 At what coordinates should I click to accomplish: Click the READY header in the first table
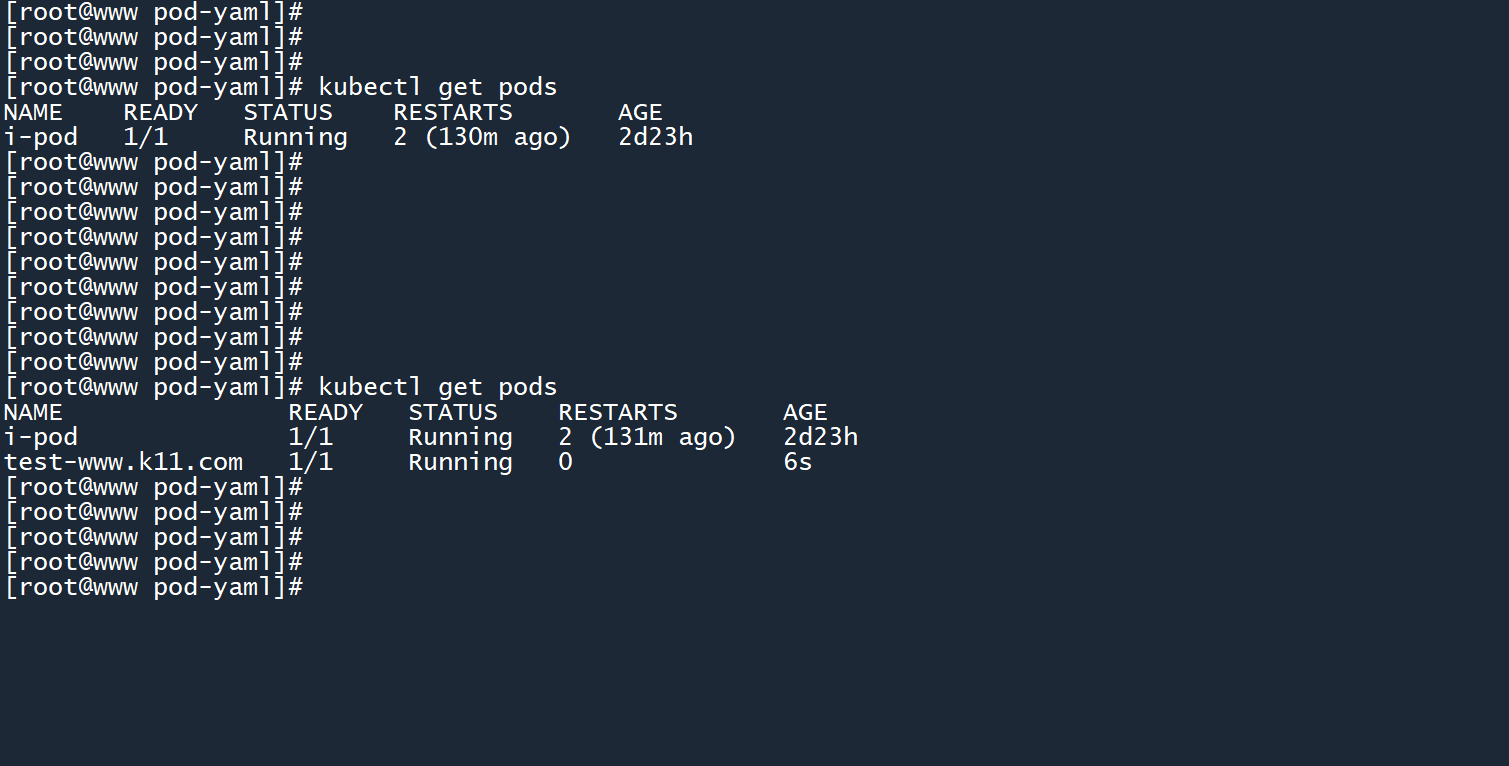160,112
